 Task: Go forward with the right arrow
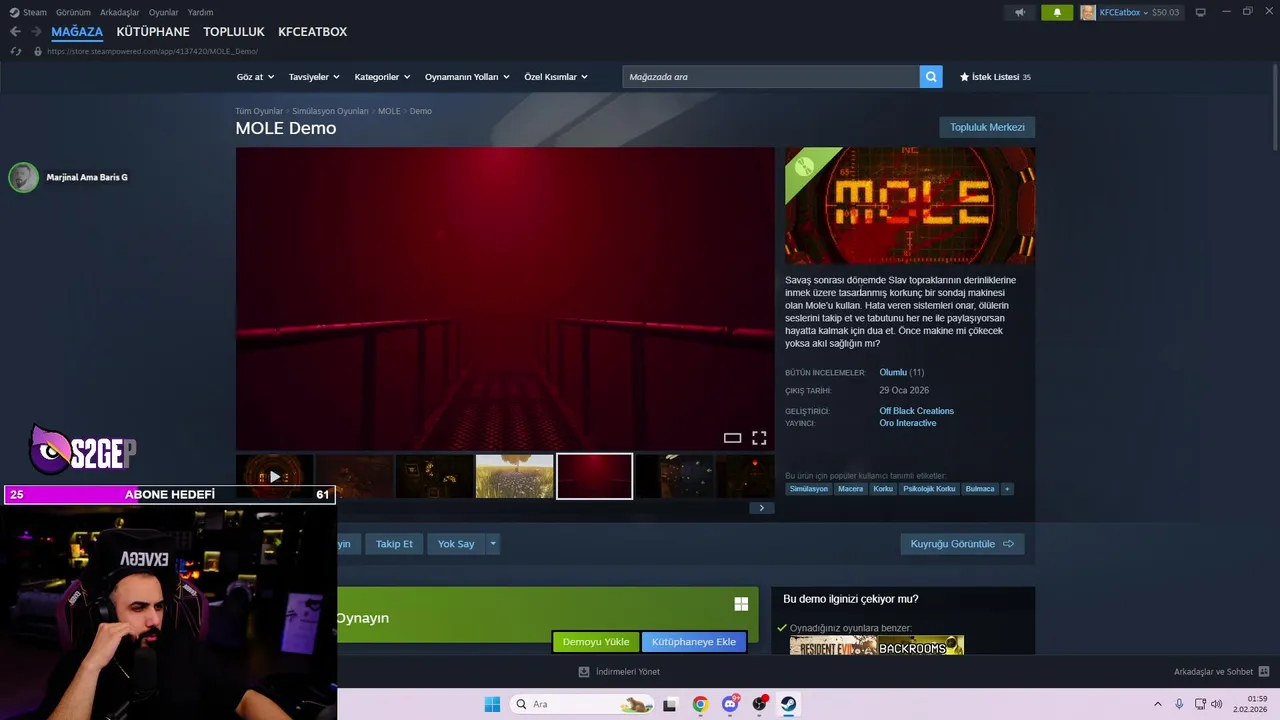[x=37, y=32]
